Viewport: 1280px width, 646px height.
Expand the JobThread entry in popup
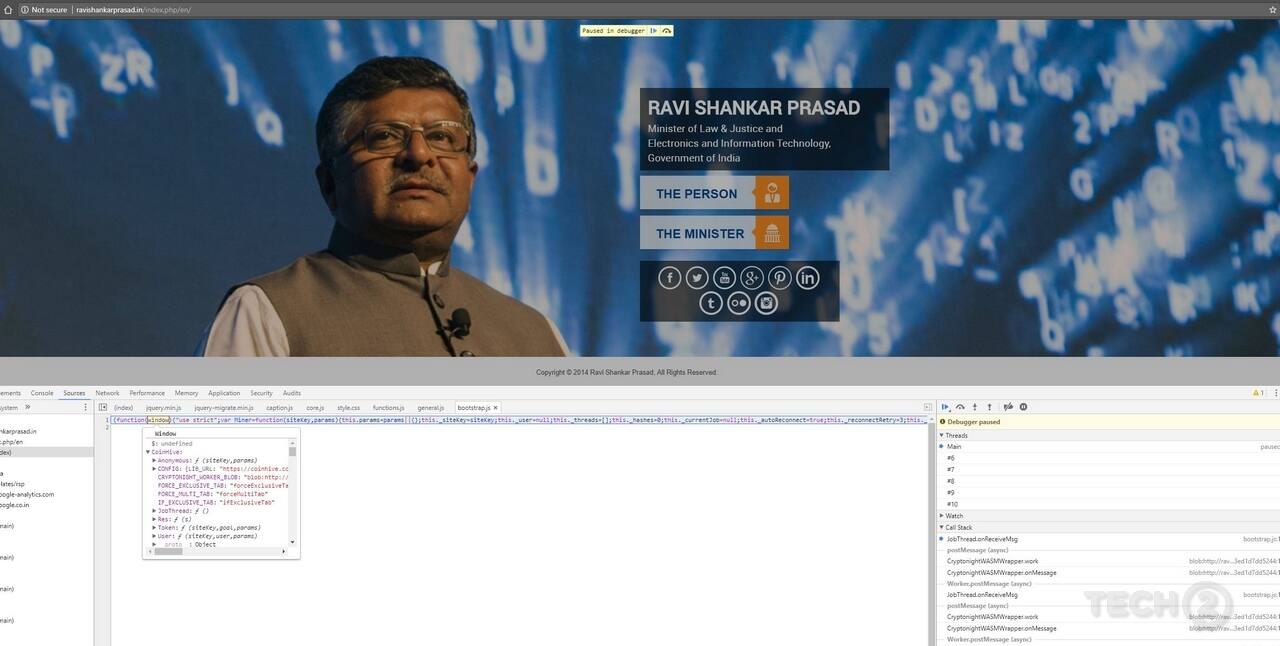point(154,511)
